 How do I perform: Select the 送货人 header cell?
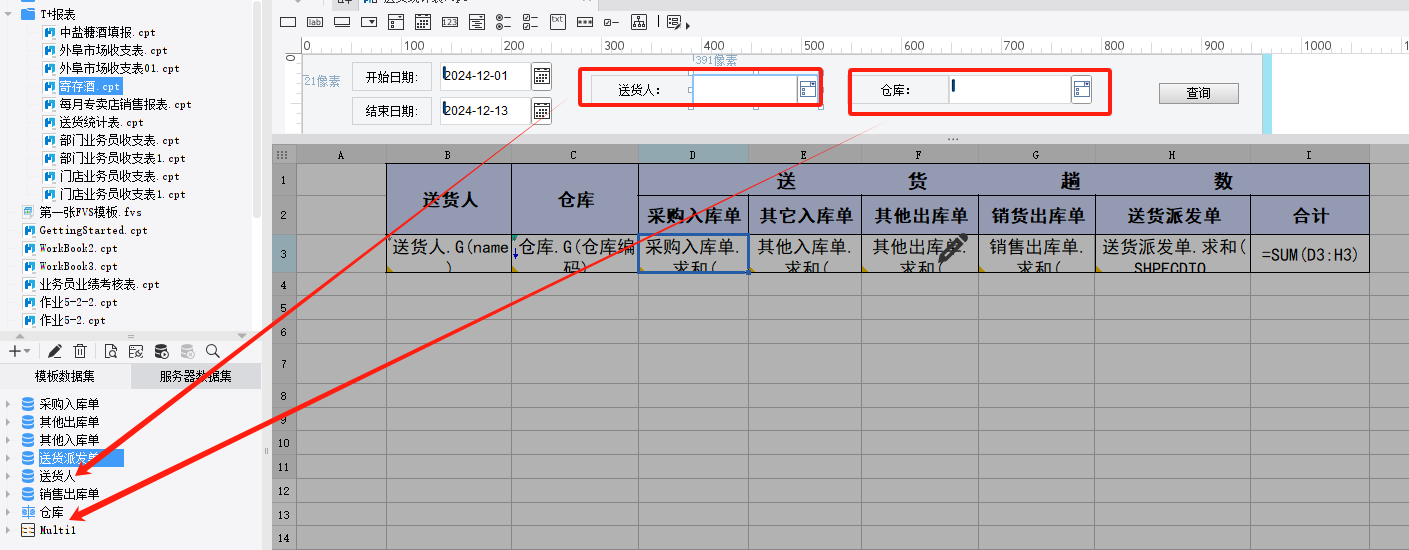449,199
